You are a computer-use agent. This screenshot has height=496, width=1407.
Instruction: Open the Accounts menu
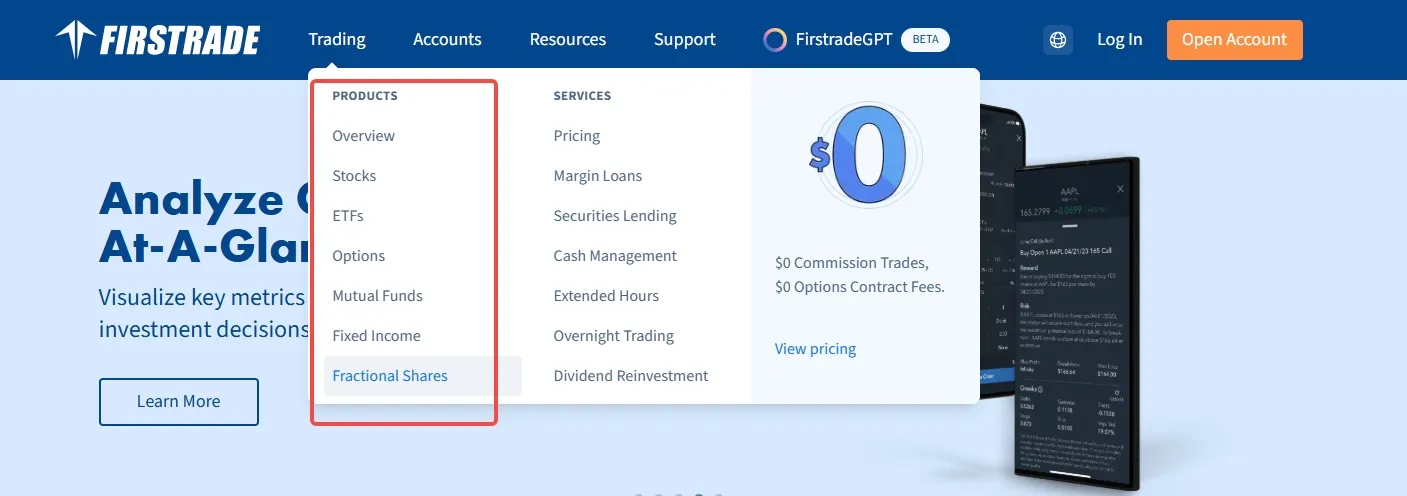[447, 40]
